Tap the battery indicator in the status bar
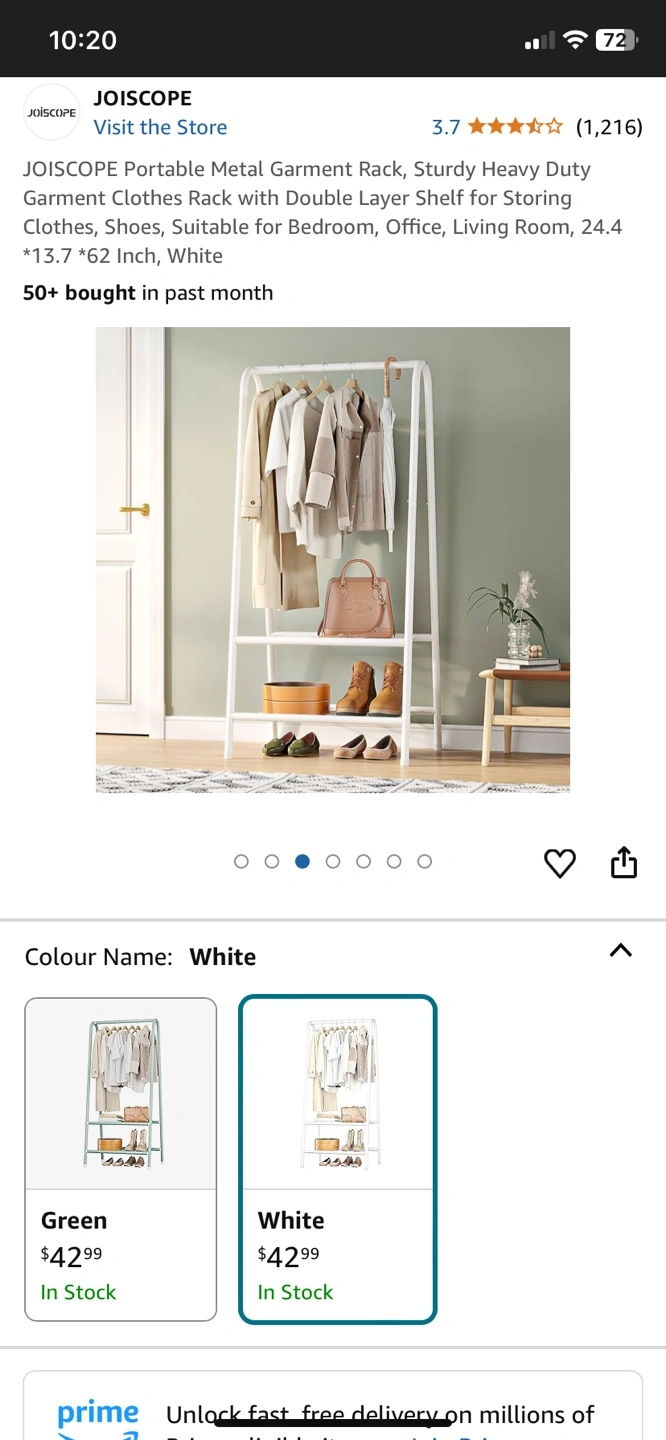 pyautogui.click(x=616, y=40)
